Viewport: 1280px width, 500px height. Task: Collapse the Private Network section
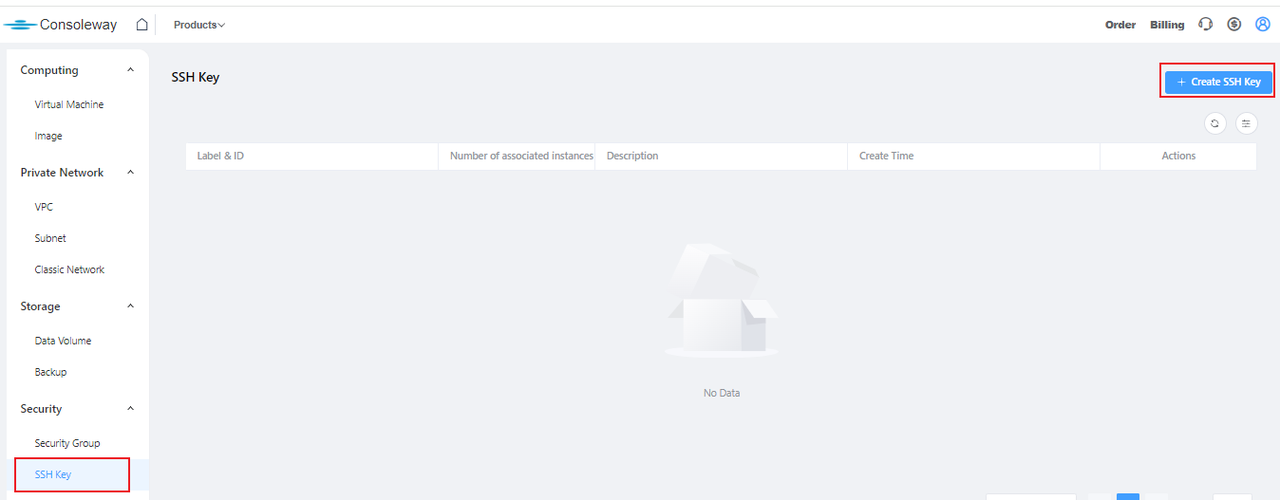tap(130, 173)
